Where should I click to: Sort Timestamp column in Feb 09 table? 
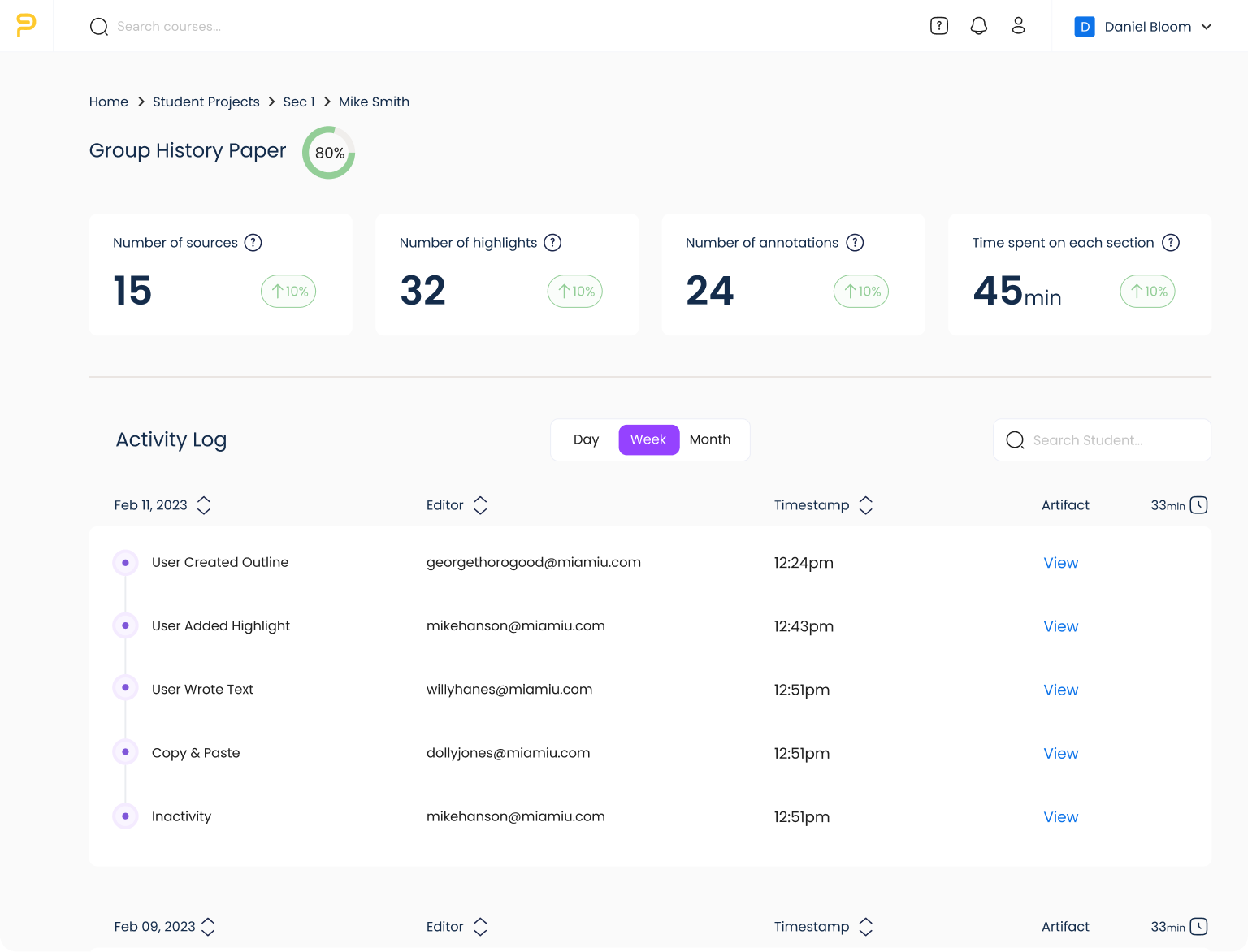(866, 927)
